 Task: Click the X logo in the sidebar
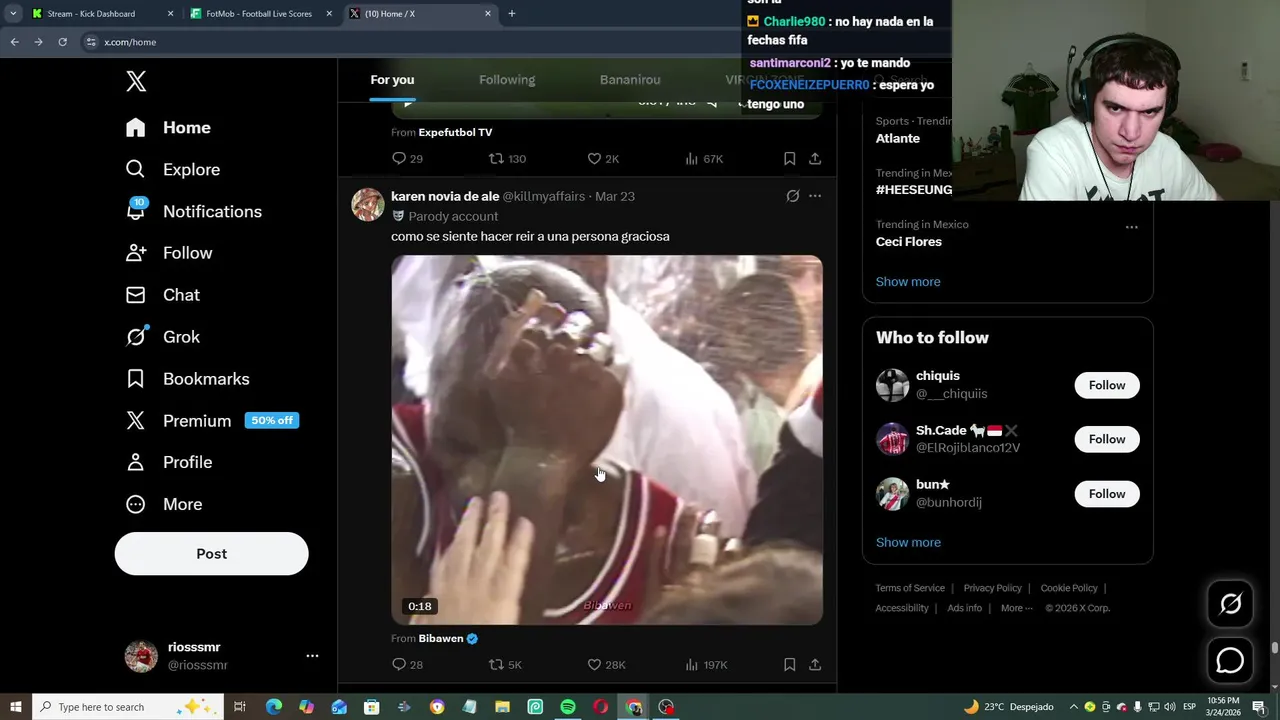[136, 82]
